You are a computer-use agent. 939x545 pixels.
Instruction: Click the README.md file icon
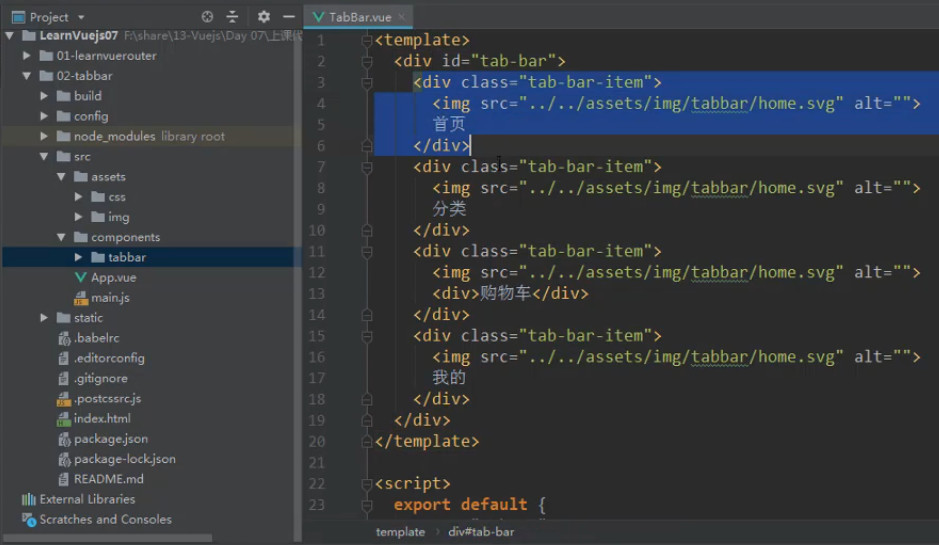click(x=63, y=479)
